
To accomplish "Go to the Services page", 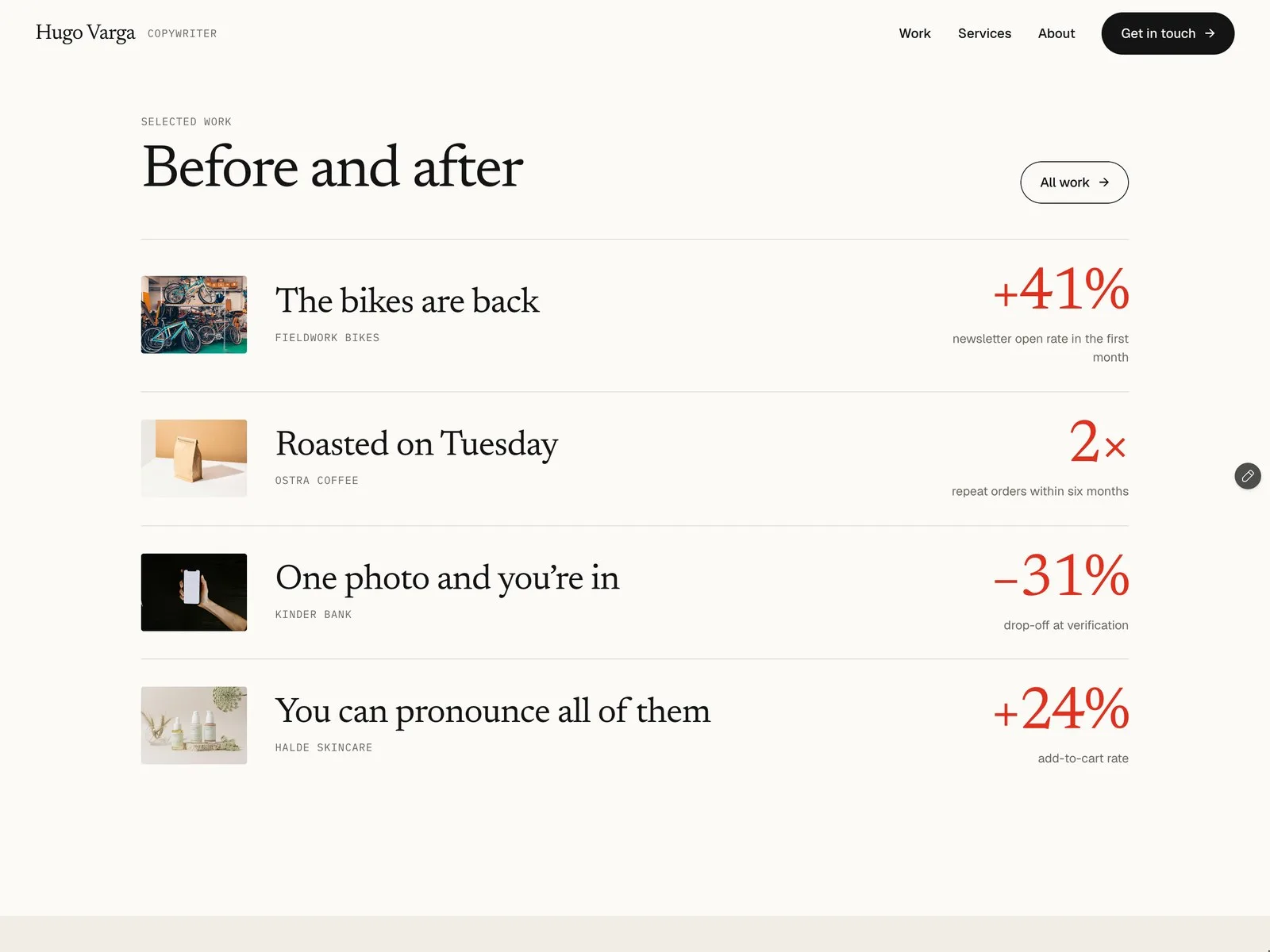I will point(984,33).
